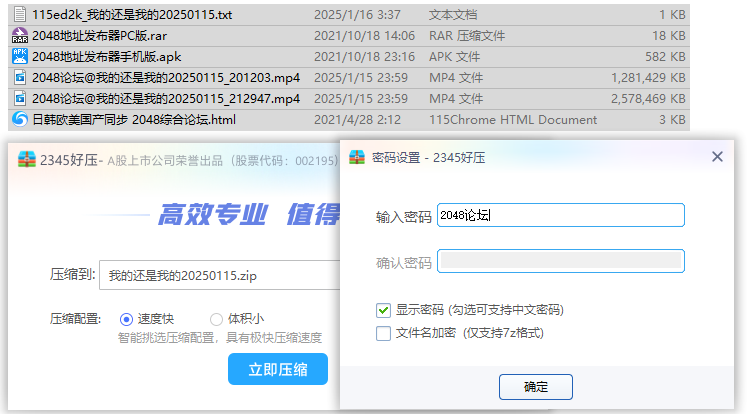
Task: Click the size 582 KB
Action: (666, 57)
